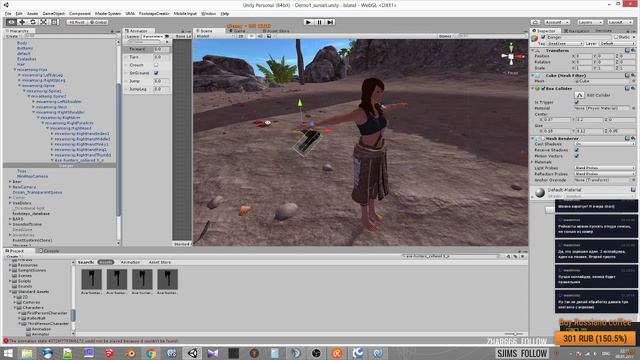Click the Global toggle button
Screen dimensions: 640x360
tap(98, 22)
